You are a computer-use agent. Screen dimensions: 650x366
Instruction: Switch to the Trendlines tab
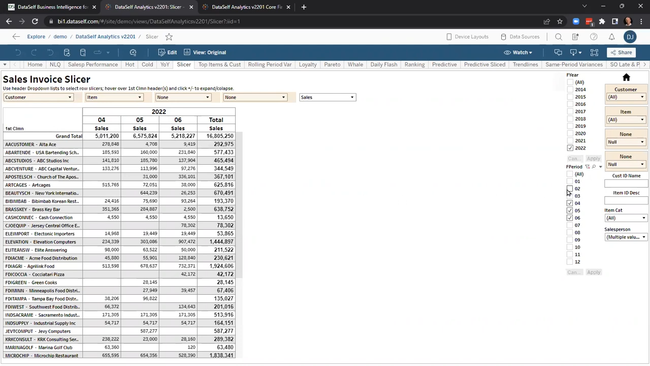525,65
